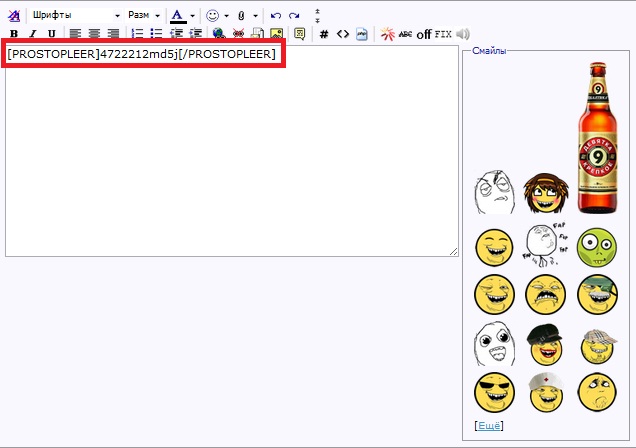Insert code tag with # icon
Screen dimensions: 636x448
(323, 34)
